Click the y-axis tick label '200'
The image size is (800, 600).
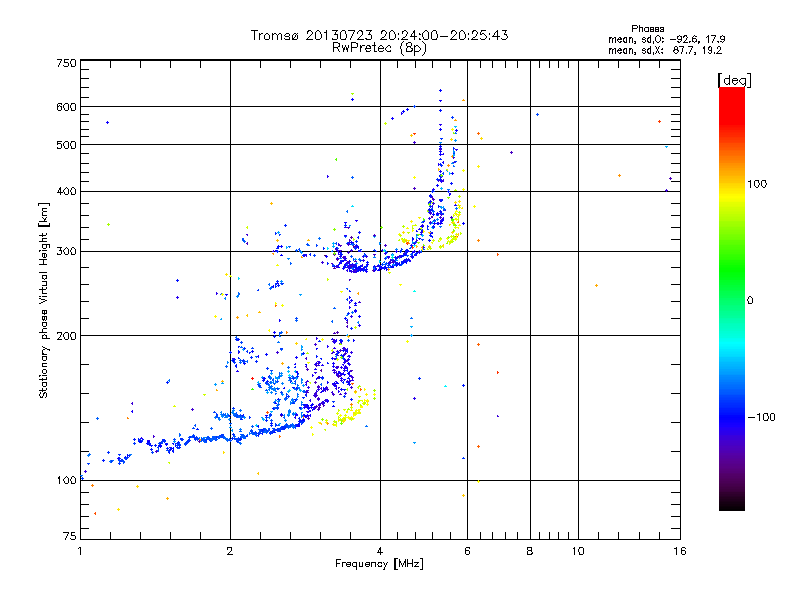tap(66, 336)
